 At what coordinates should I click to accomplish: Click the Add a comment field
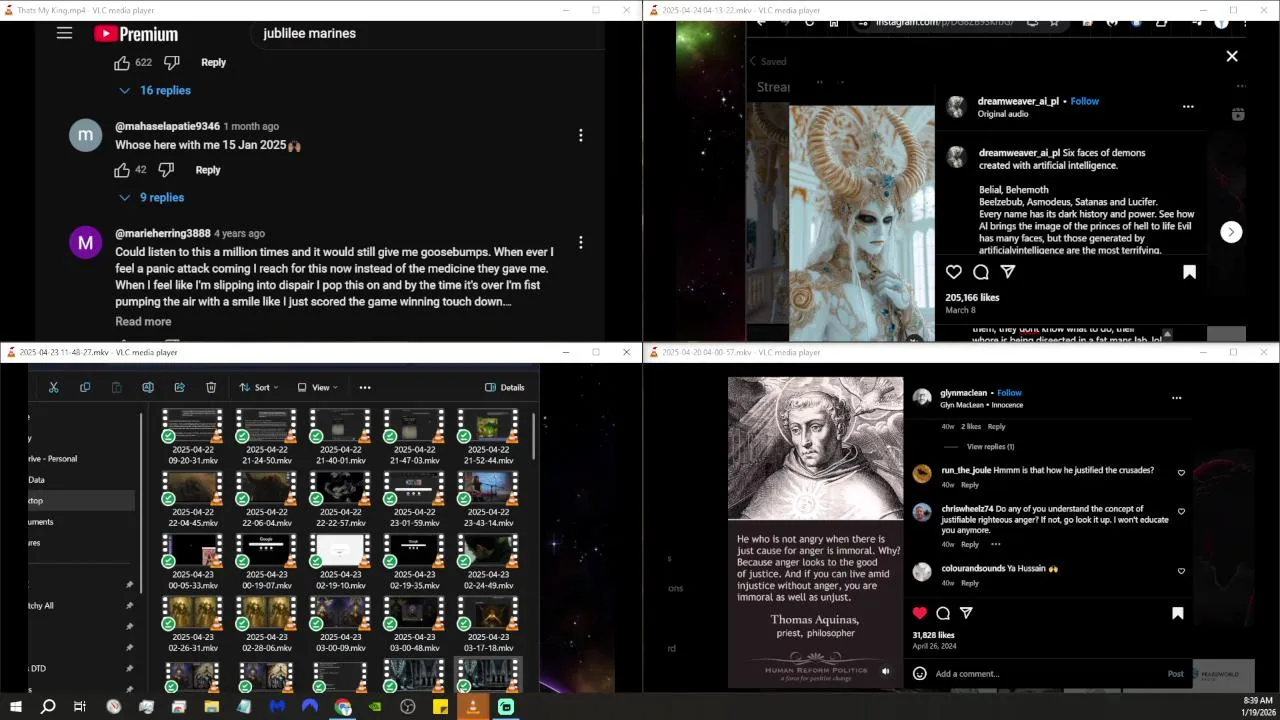point(1048,674)
